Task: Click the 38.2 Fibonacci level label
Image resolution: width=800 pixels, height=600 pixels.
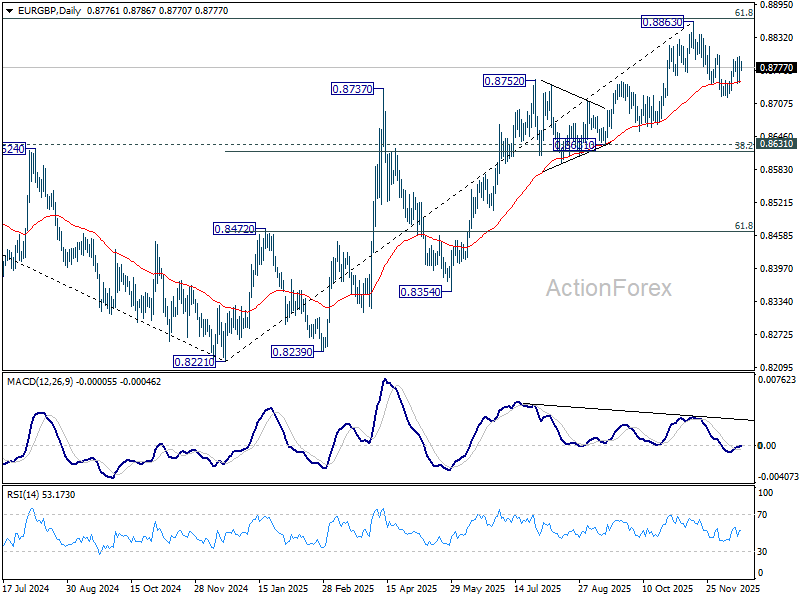Action: (743, 146)
